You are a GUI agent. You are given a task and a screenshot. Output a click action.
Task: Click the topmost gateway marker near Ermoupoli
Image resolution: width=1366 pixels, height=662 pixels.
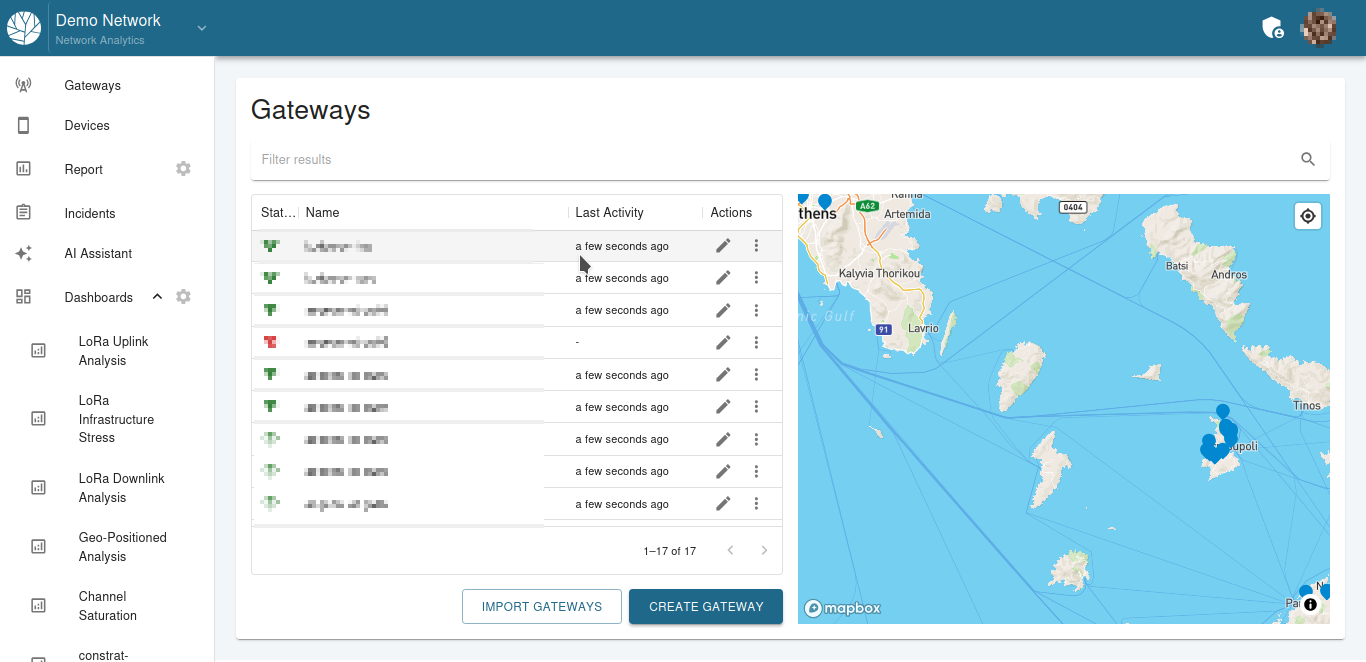tap(1222, 412)
